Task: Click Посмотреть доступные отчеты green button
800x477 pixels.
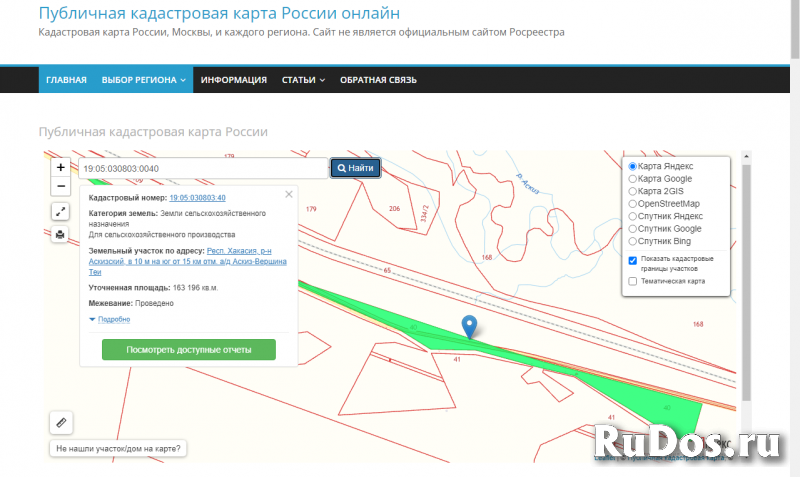Action: tap(188, 350)
